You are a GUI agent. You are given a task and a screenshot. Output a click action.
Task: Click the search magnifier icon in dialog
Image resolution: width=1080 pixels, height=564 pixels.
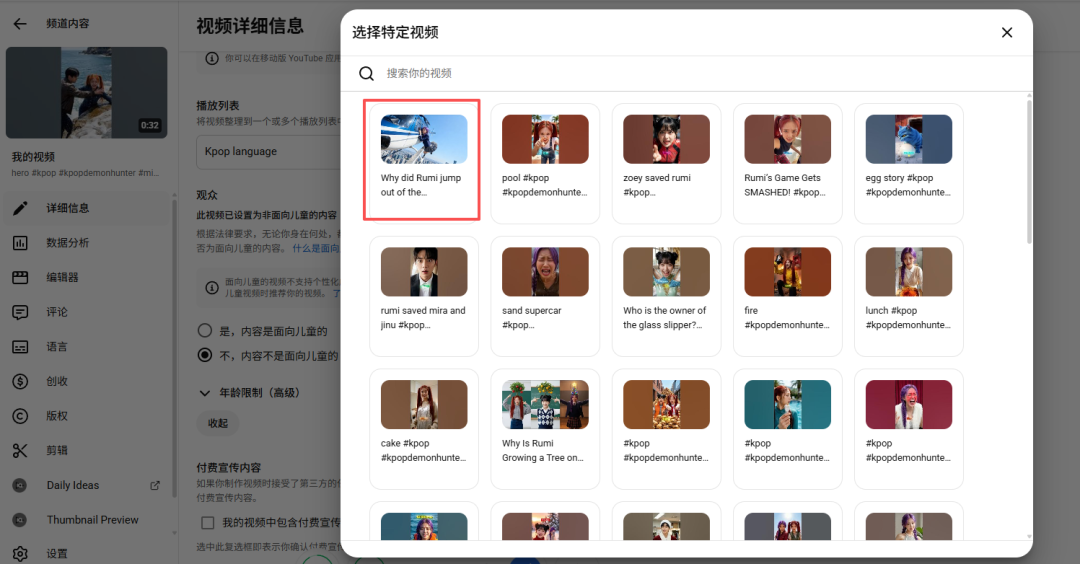click(x=366, y=73)
